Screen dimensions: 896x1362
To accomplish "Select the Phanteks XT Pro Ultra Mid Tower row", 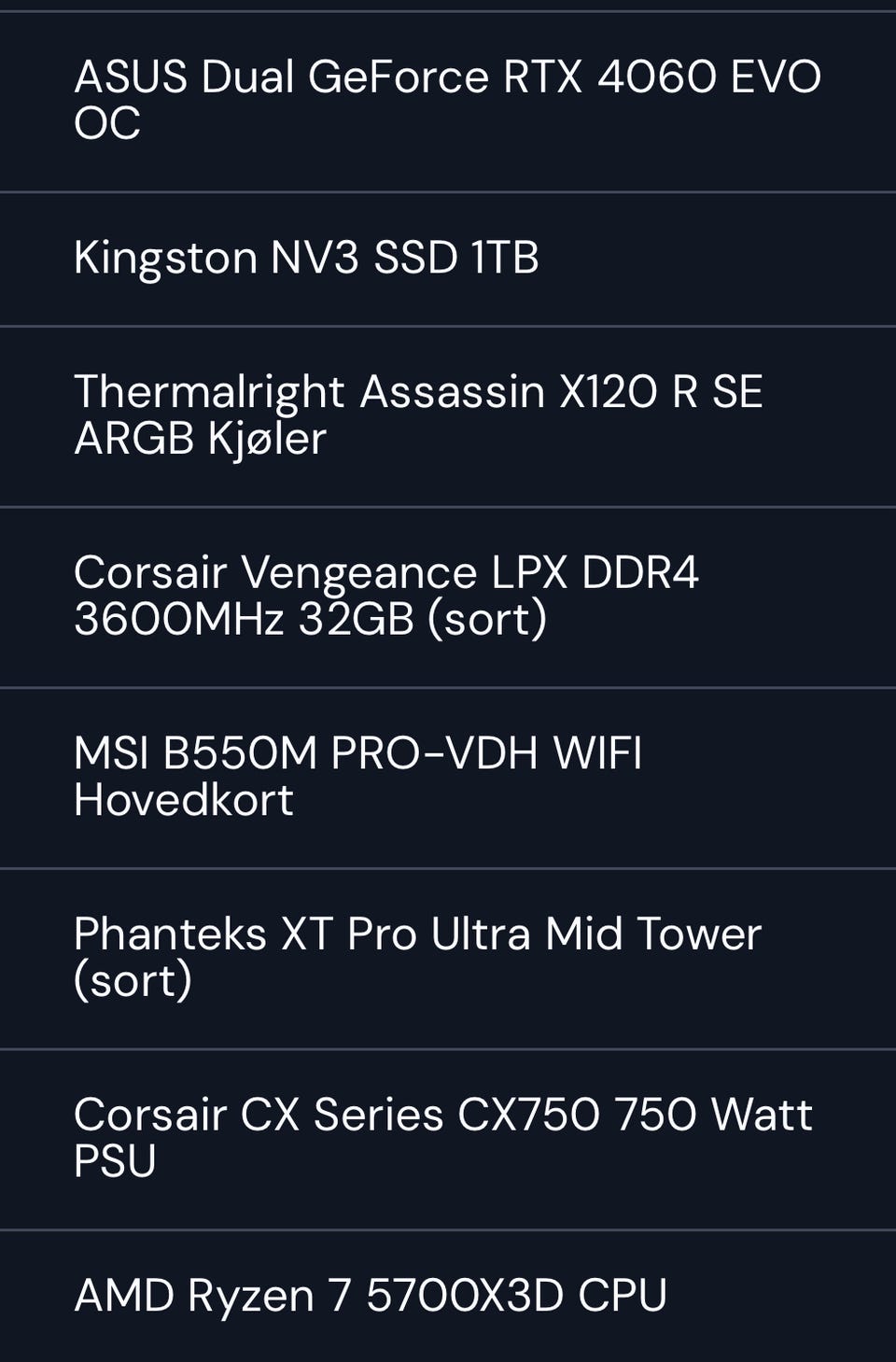I will pos(448,959).
